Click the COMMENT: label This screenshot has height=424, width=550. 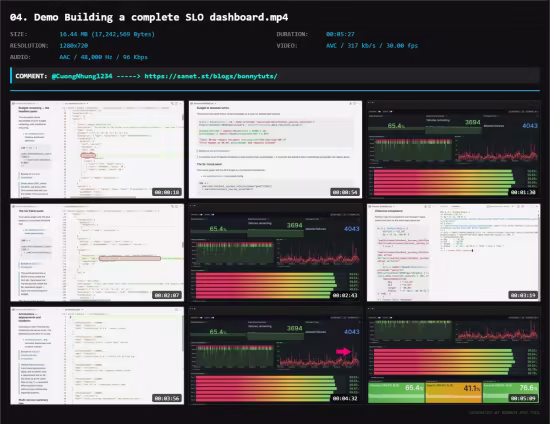[31, 76]
